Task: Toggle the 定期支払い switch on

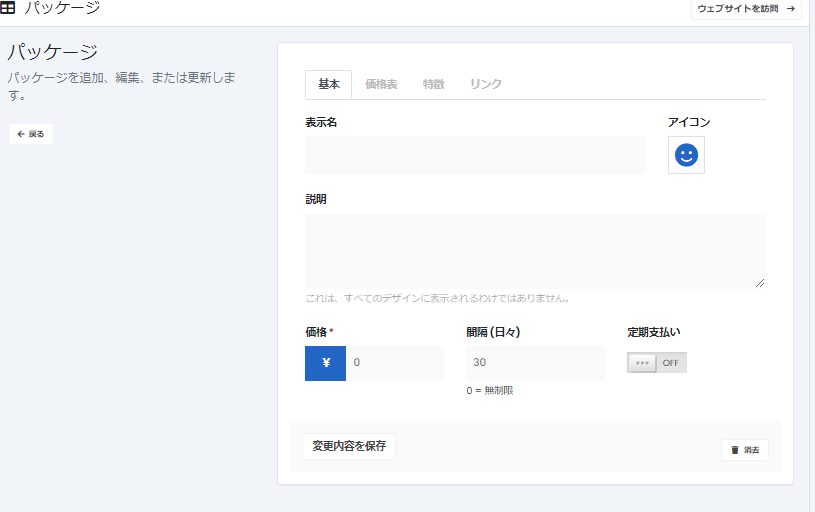Action: coord(657,363)
